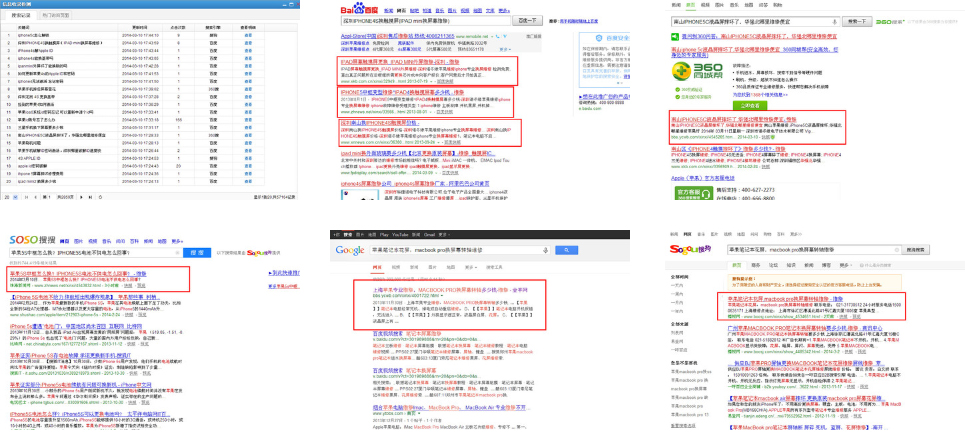This screenshot has height=437, width=965.
Task: Jump to last page in records pager
Action: click(90, 197)
